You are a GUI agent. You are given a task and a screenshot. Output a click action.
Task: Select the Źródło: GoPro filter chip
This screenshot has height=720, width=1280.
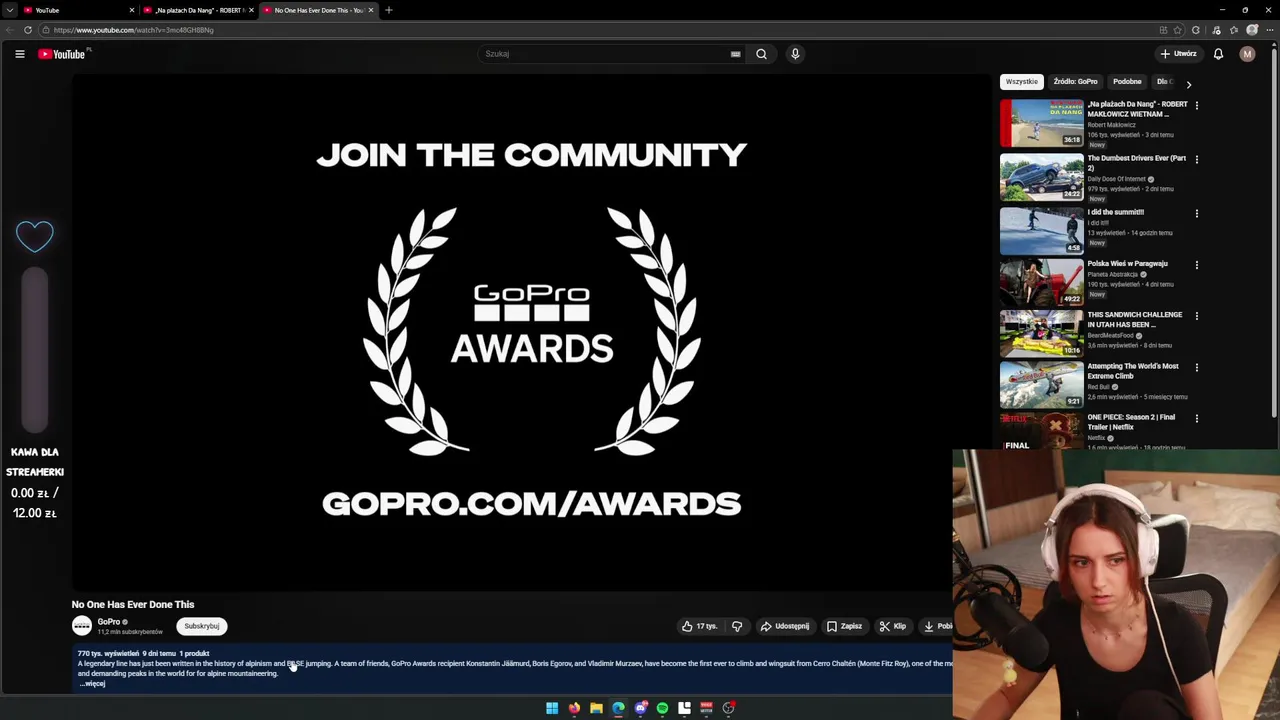point(1075,82)
